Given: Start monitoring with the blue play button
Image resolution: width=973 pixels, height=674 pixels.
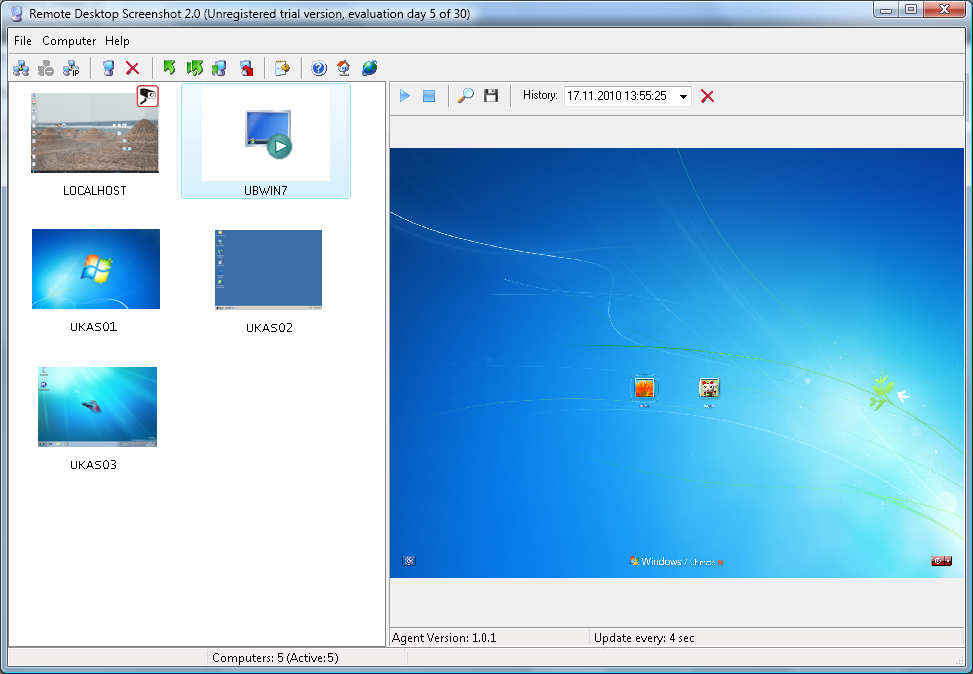Looking at the screenshot, I should click(x=405, y=96).
